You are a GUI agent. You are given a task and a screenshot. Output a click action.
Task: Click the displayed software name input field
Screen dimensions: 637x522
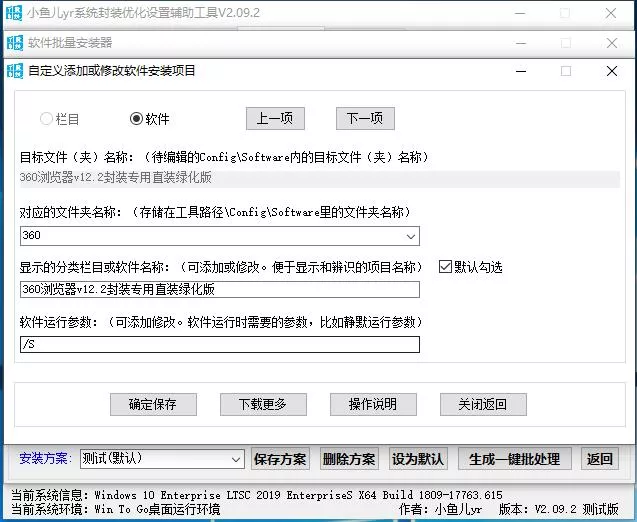[219, 290]
